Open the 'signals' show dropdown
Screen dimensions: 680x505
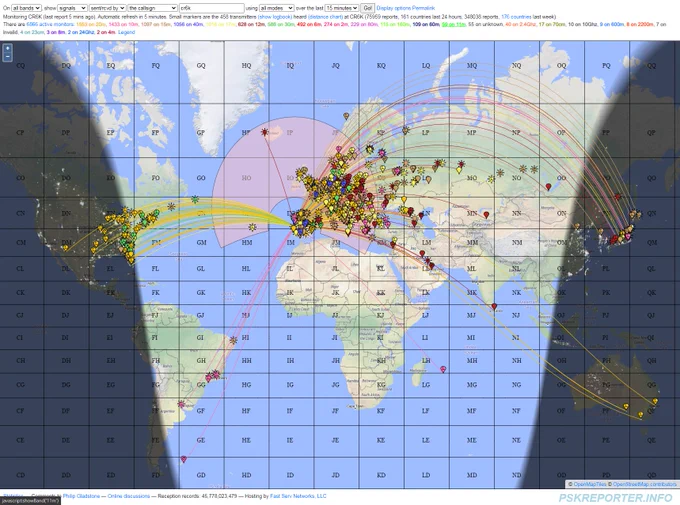click(72, 8)
